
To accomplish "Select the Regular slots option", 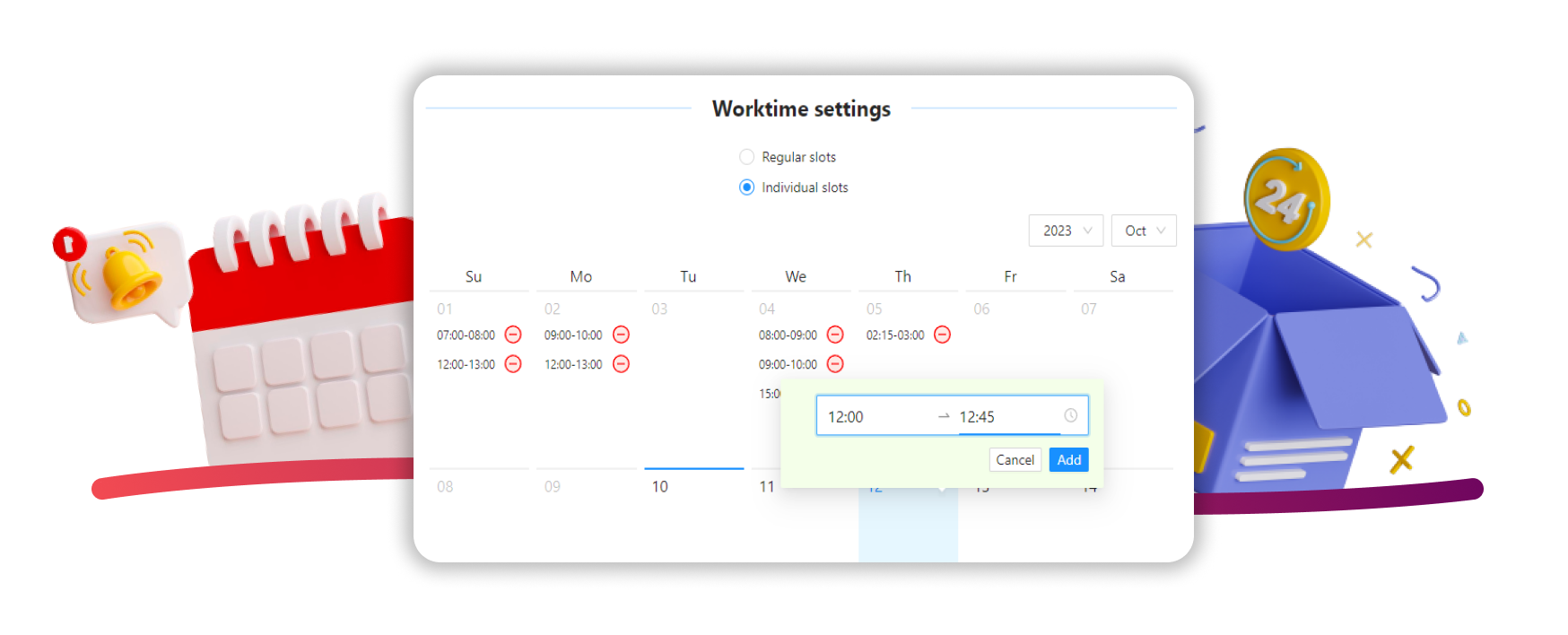I will [746, 157].
